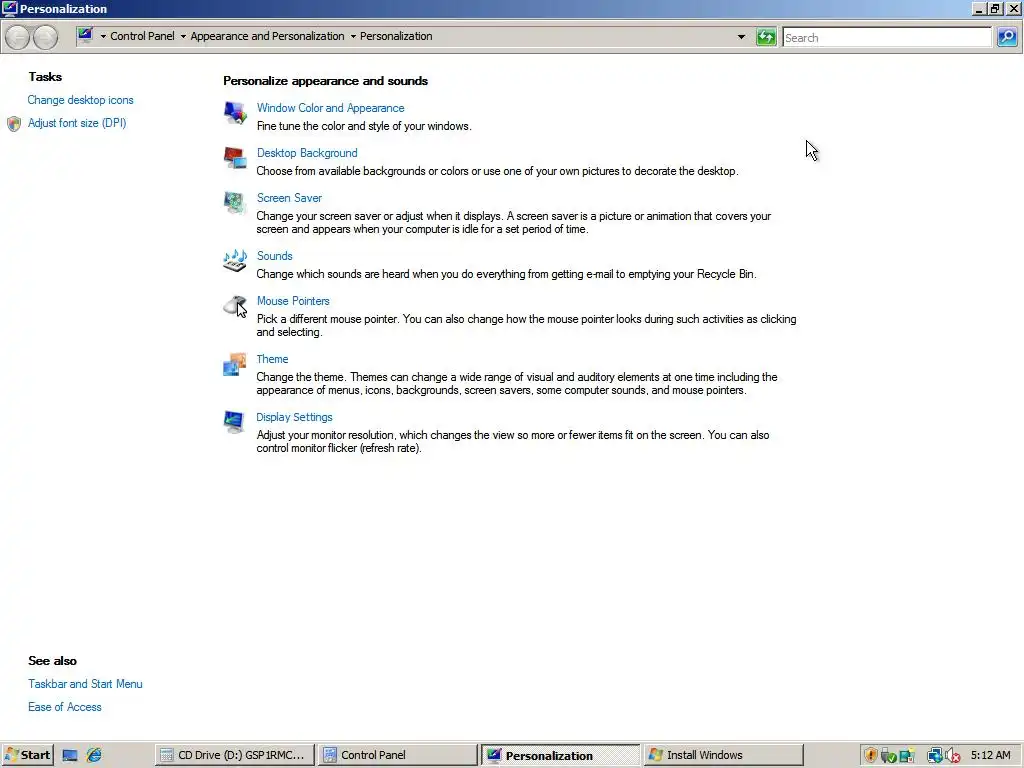Expand the arrow before the Personalization breadcrumb
Image resolution: width=1024 pixels, height=768 pixels.
353,37
